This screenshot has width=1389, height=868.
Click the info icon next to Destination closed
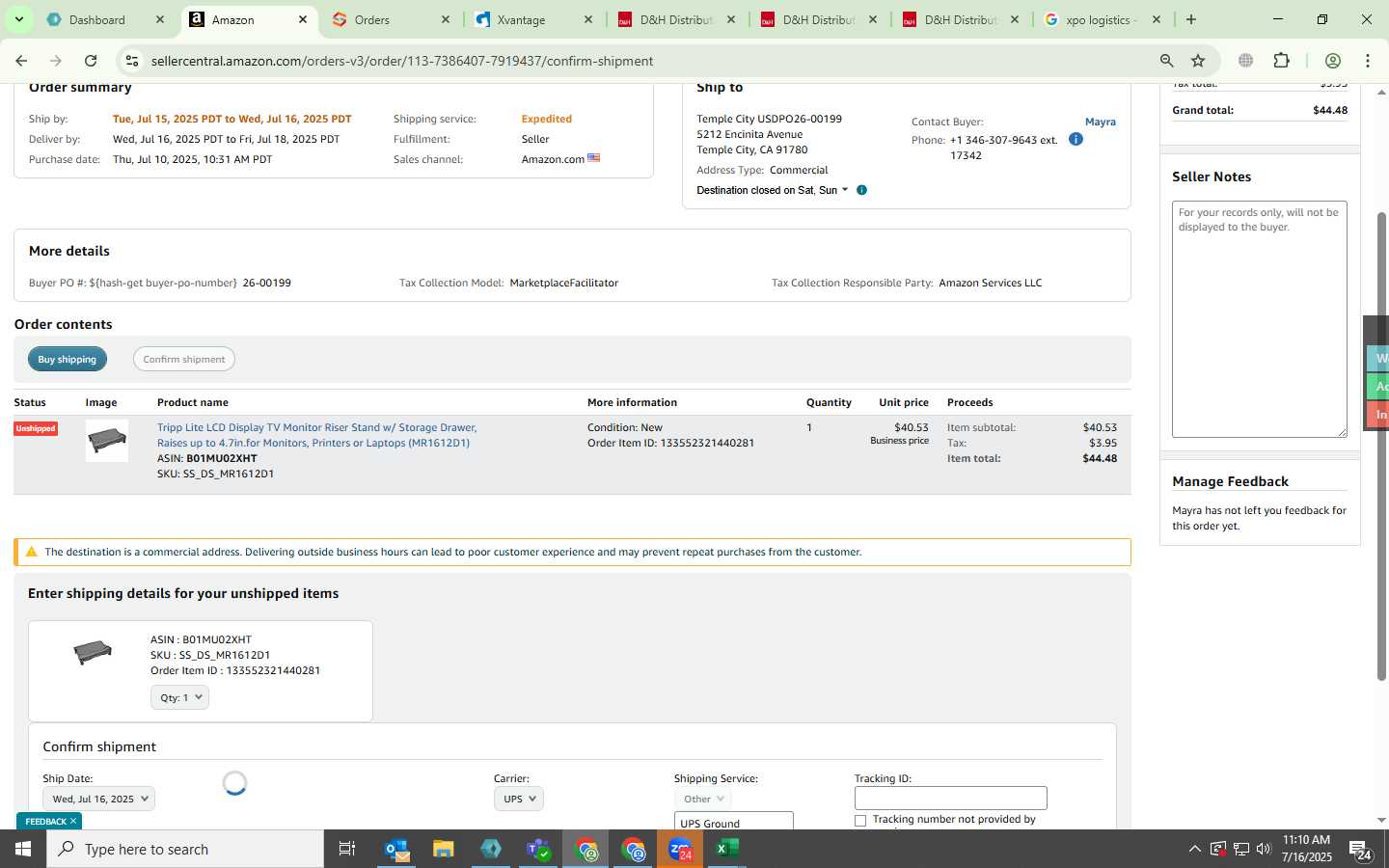click(861, 190)
